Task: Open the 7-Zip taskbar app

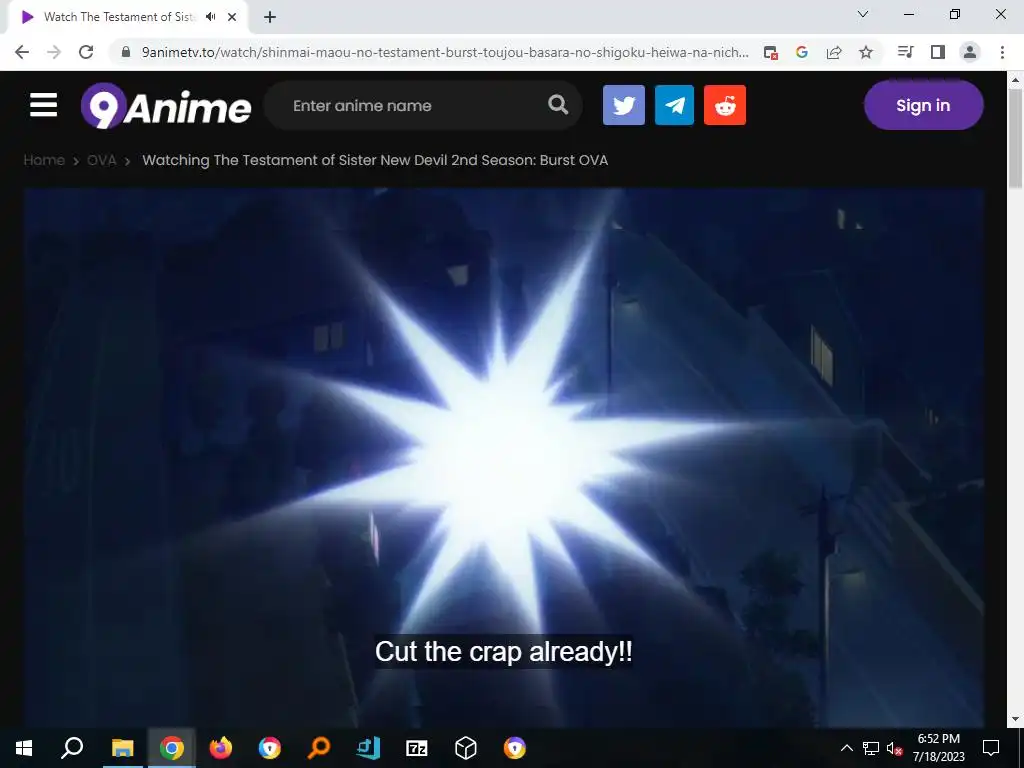Action: [x=417, y=748]
